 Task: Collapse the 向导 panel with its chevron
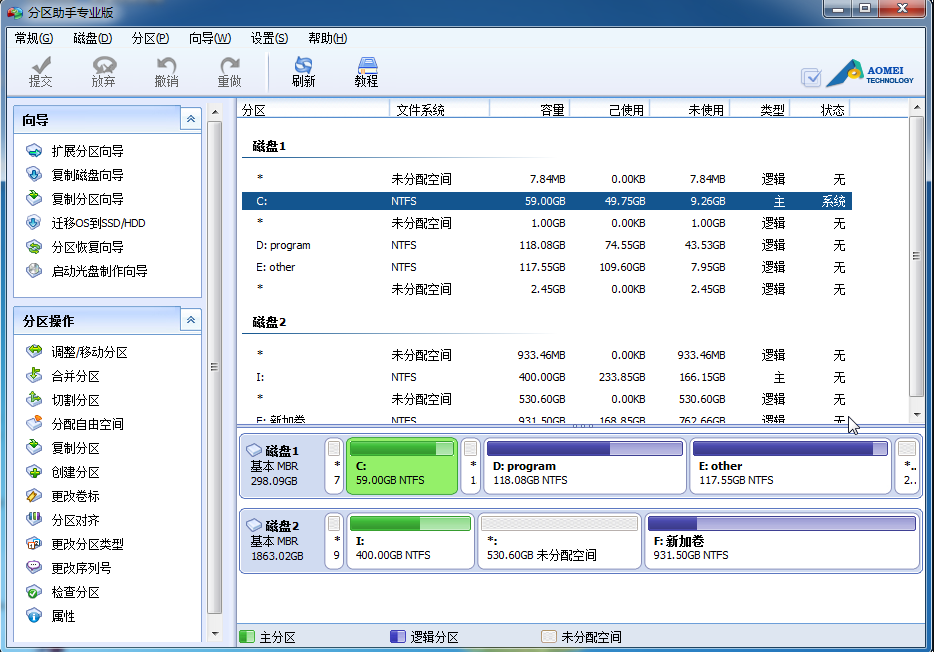pyautogui.click(x=190, y=119)
